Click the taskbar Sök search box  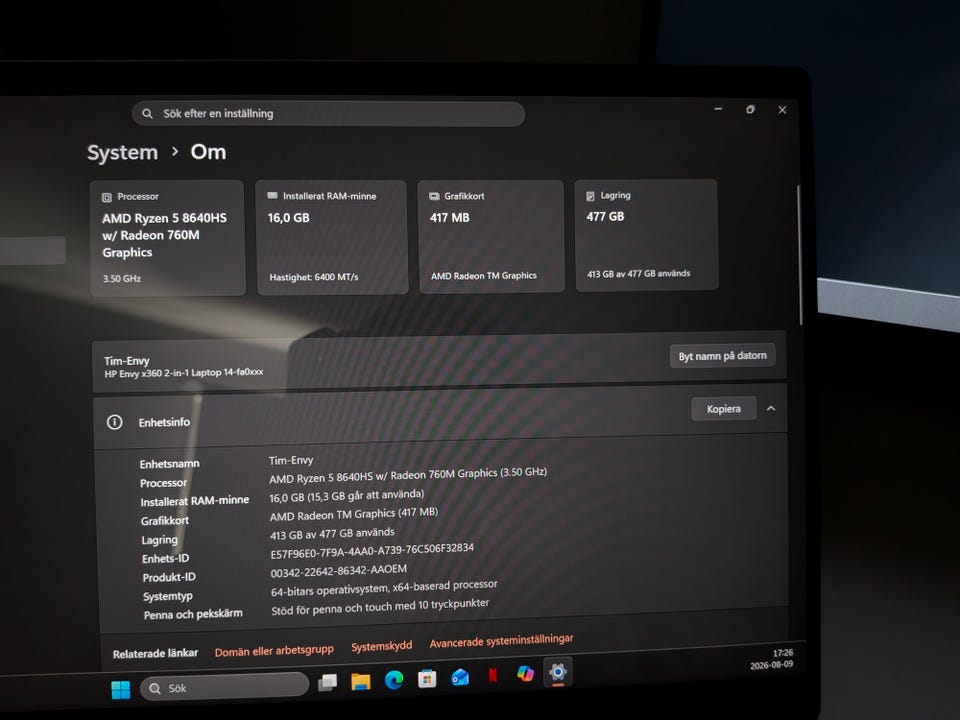click(225, 687)
